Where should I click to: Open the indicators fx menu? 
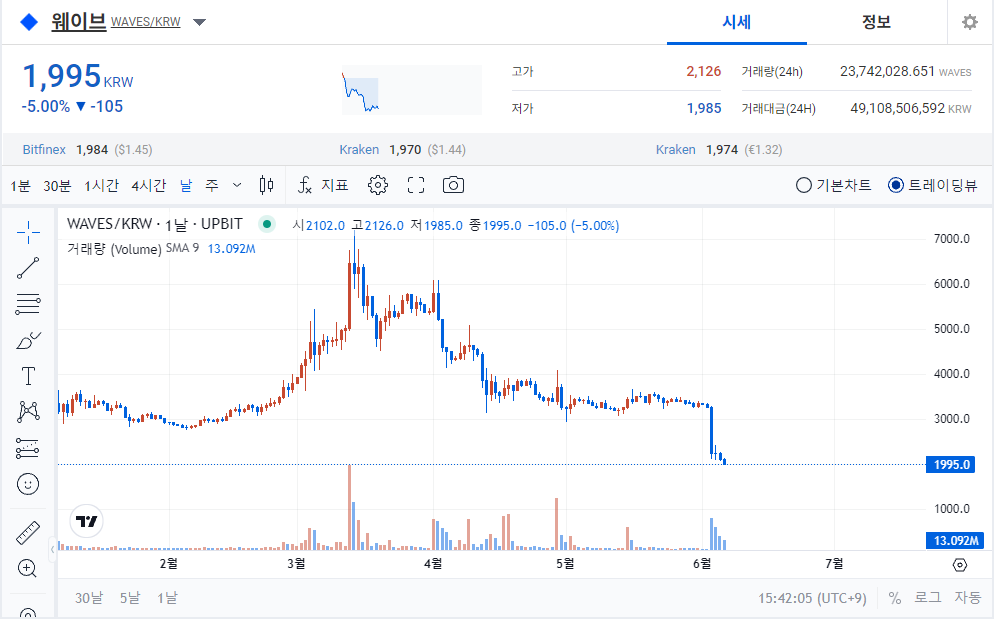[305, 185]
